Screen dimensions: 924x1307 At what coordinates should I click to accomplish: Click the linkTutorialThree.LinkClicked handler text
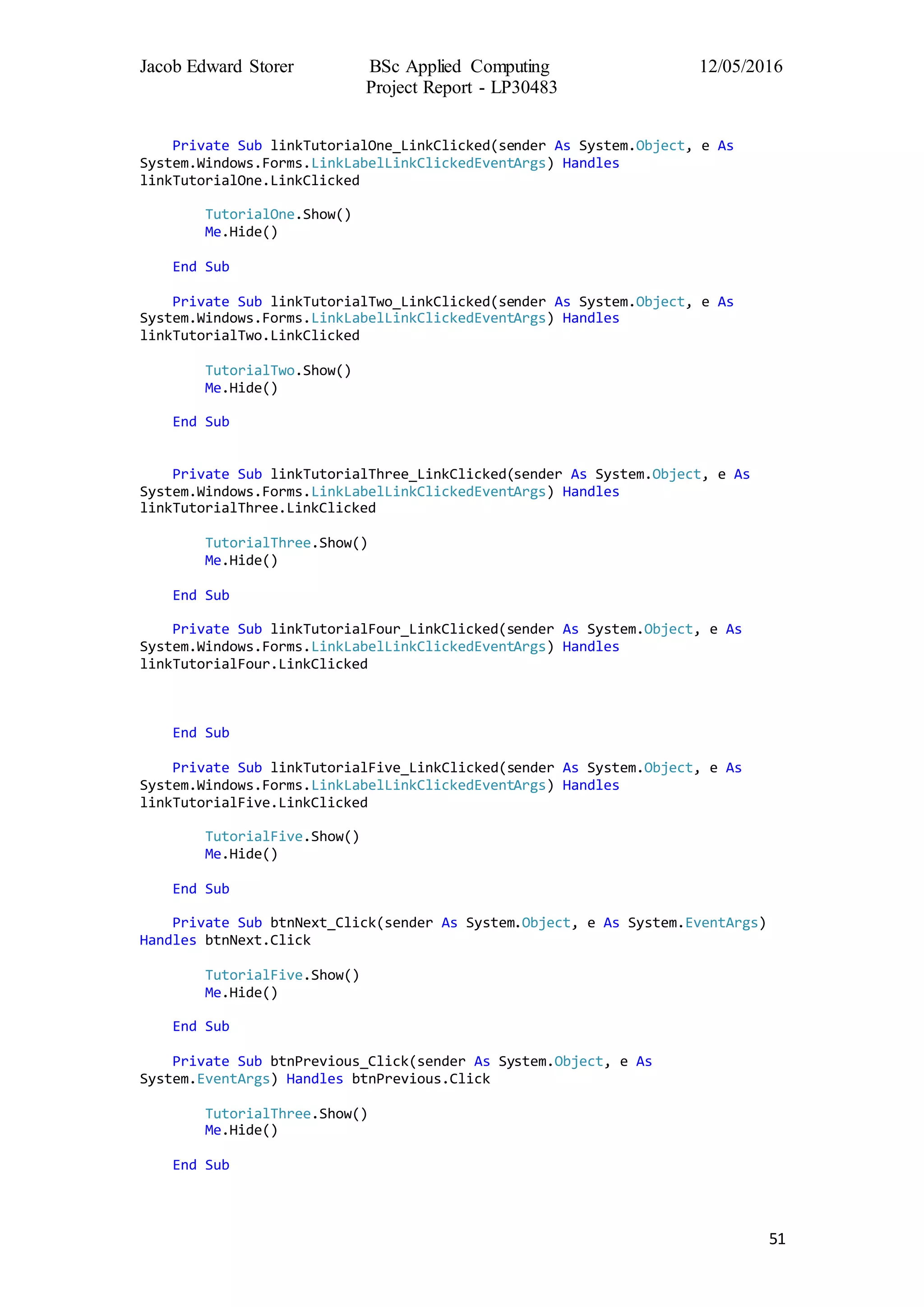coord(258,508)
